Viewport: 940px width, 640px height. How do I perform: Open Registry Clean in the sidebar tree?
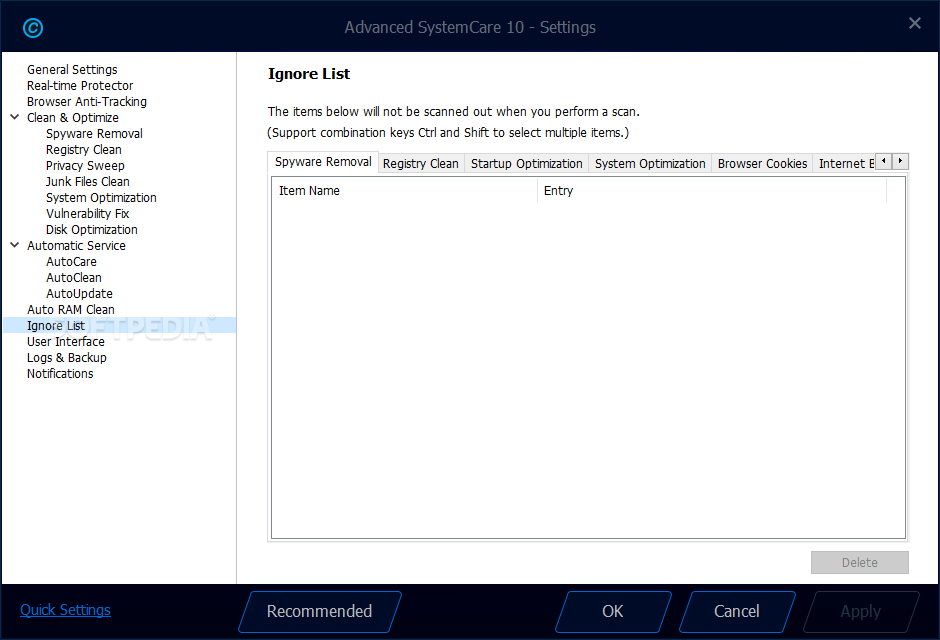point(83,150)
